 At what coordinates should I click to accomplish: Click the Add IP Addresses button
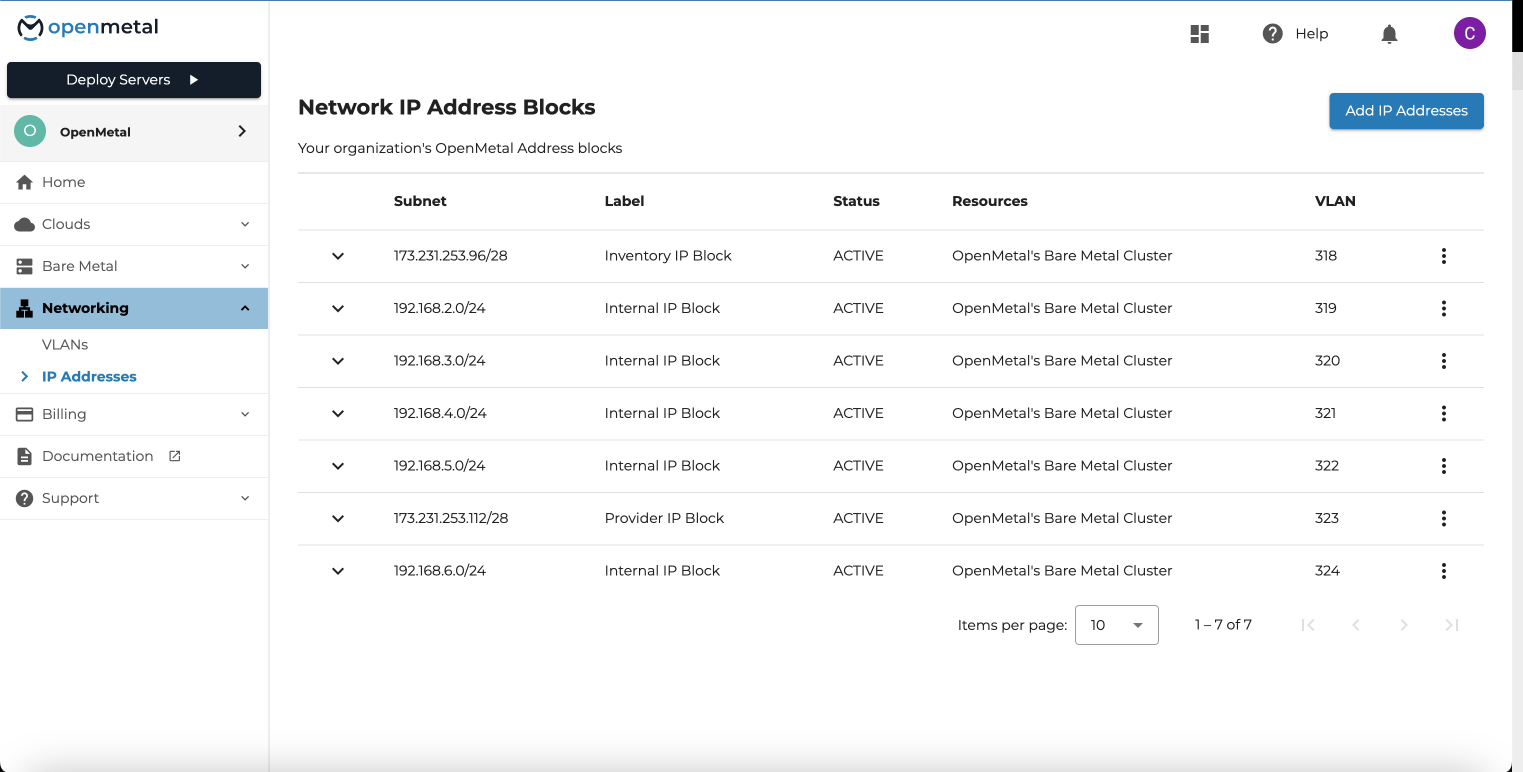coord(1406,111)
